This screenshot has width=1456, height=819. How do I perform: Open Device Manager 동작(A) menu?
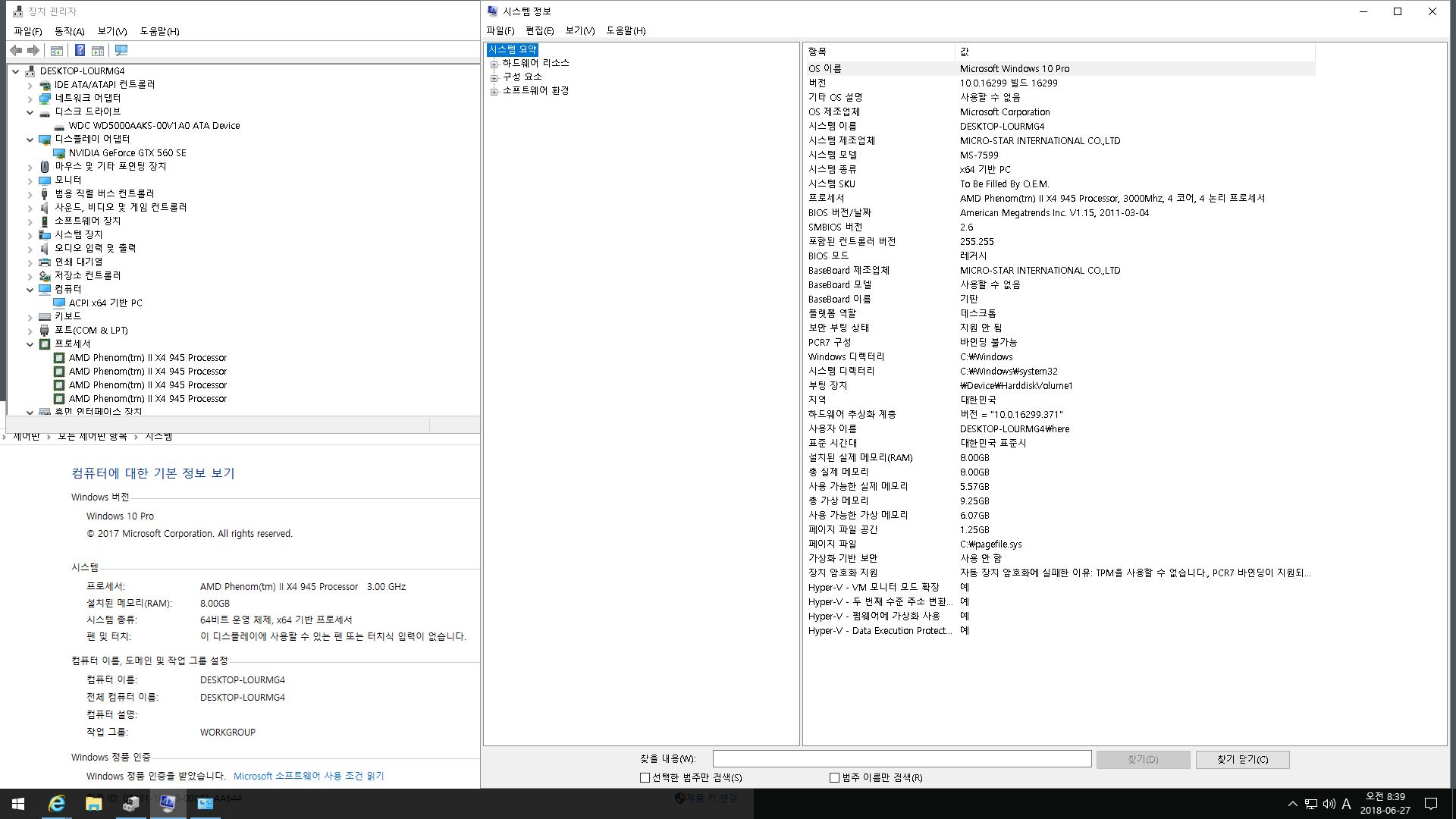point(69,31)
